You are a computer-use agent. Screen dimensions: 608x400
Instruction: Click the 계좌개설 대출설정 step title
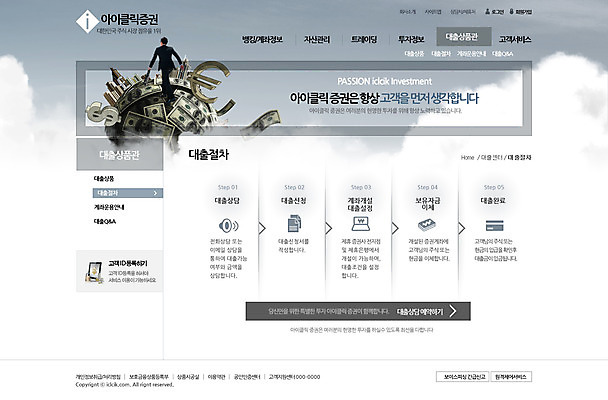click(360, 204)
